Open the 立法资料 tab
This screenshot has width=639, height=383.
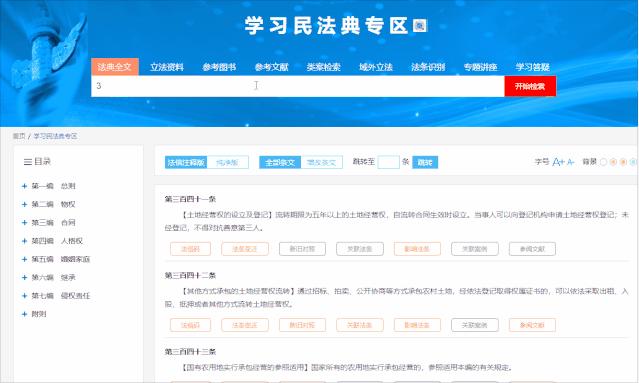coord(167,67)
